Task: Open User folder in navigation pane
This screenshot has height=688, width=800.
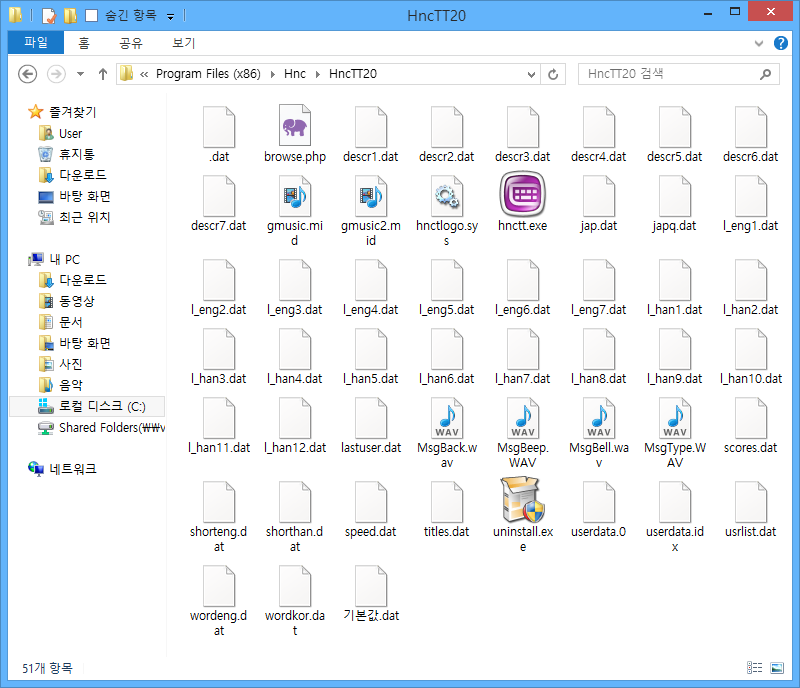Action: coord(70,133)
